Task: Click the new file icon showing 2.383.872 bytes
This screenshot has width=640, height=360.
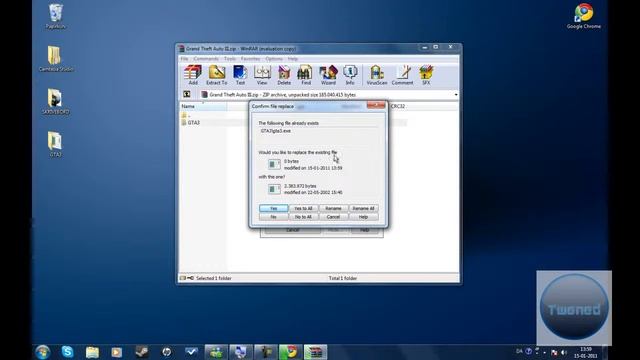Action: click(x=274, y=189)
